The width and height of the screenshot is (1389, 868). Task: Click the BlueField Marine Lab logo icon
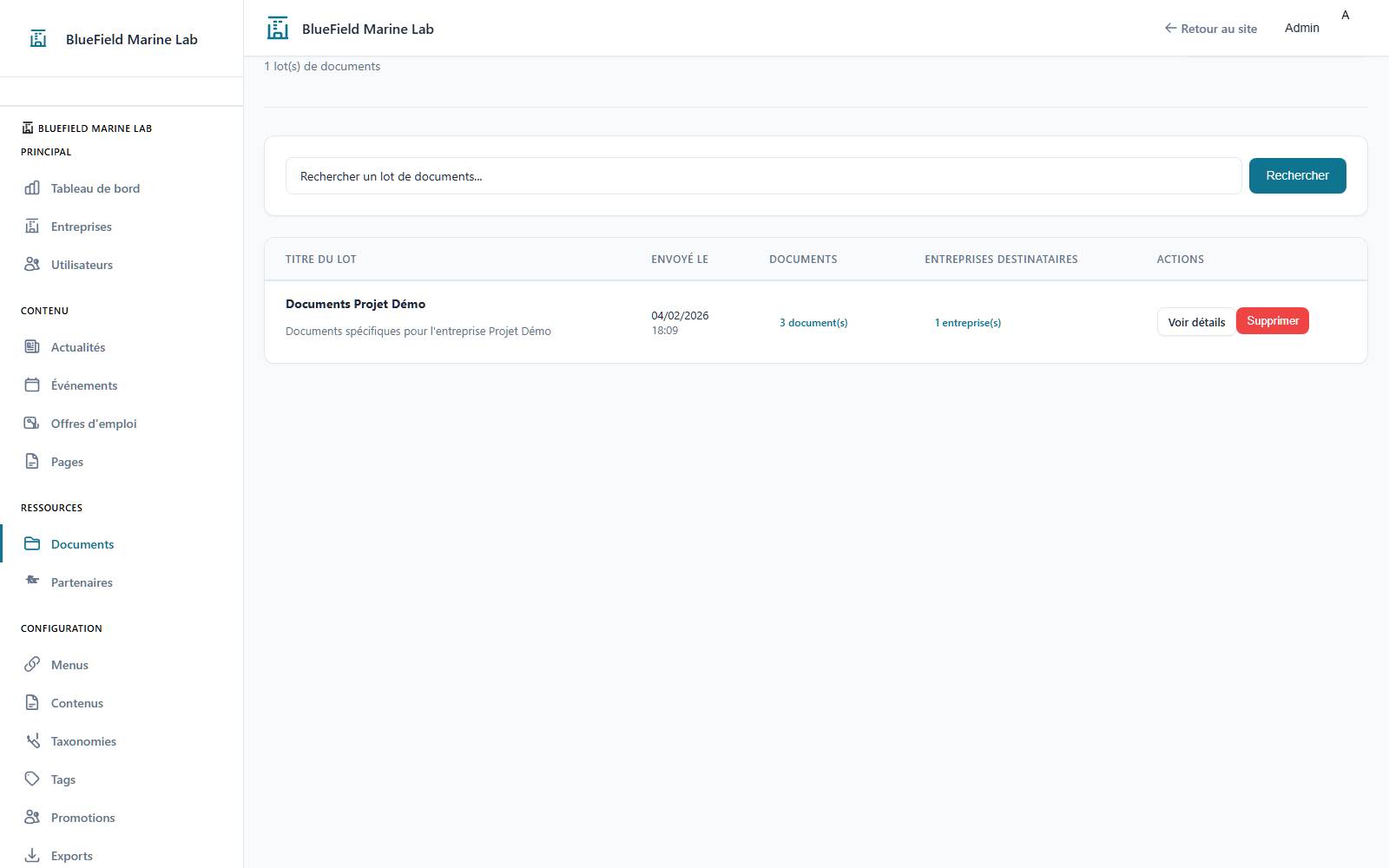37,38
